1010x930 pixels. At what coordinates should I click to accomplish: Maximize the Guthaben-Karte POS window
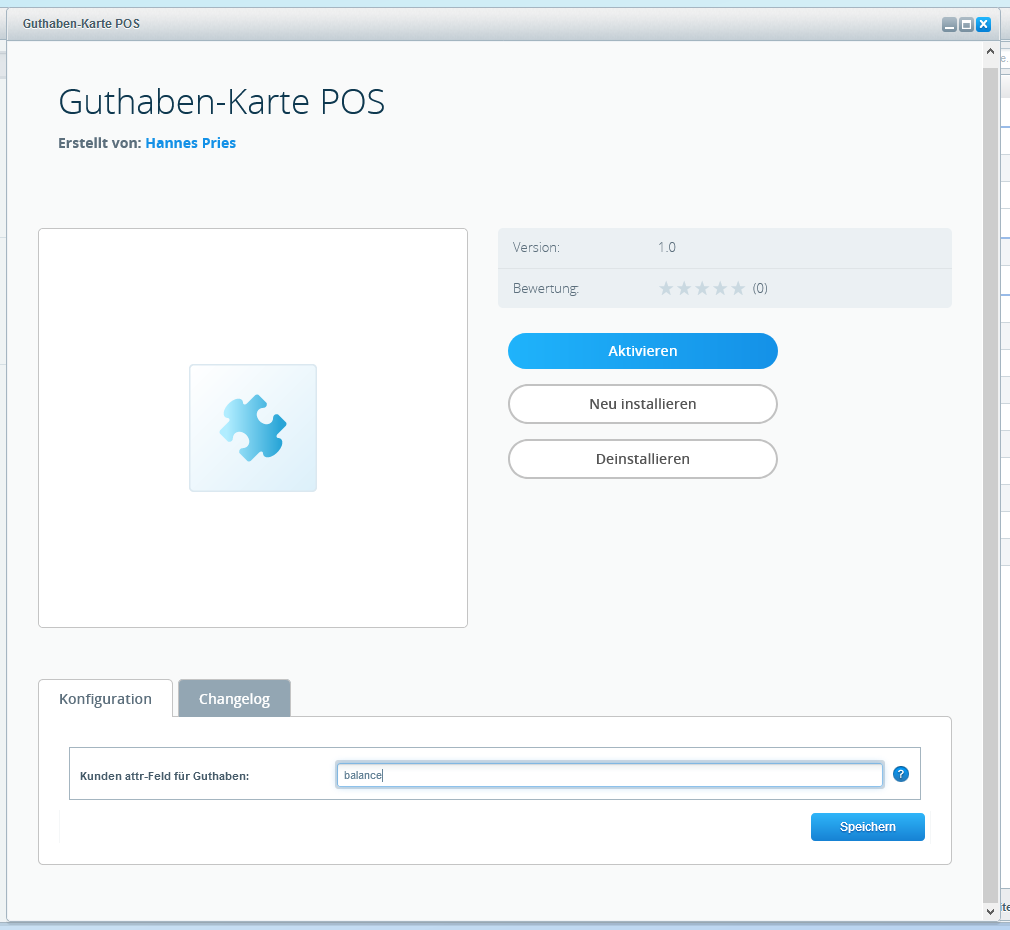click(966, 24)
